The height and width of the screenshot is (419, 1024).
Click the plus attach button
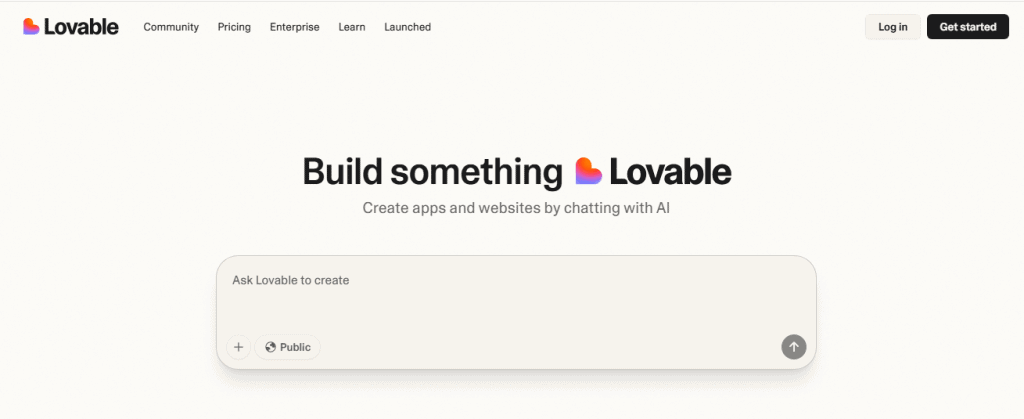pyautogui.click(x=238, y=347)
